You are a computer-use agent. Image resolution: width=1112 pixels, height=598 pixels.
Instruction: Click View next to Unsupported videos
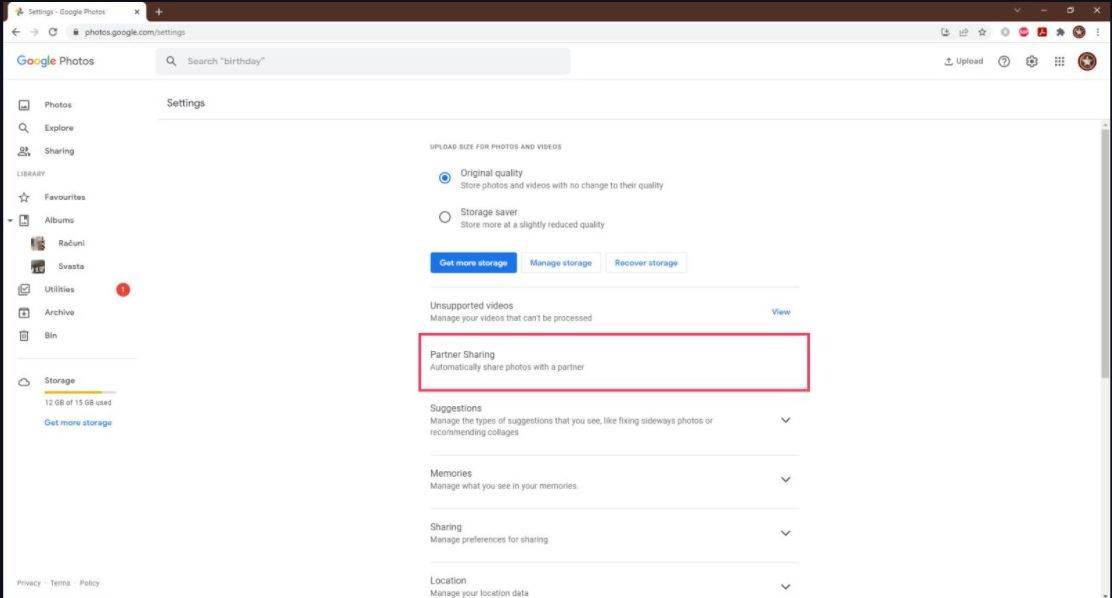click(779, 312)
